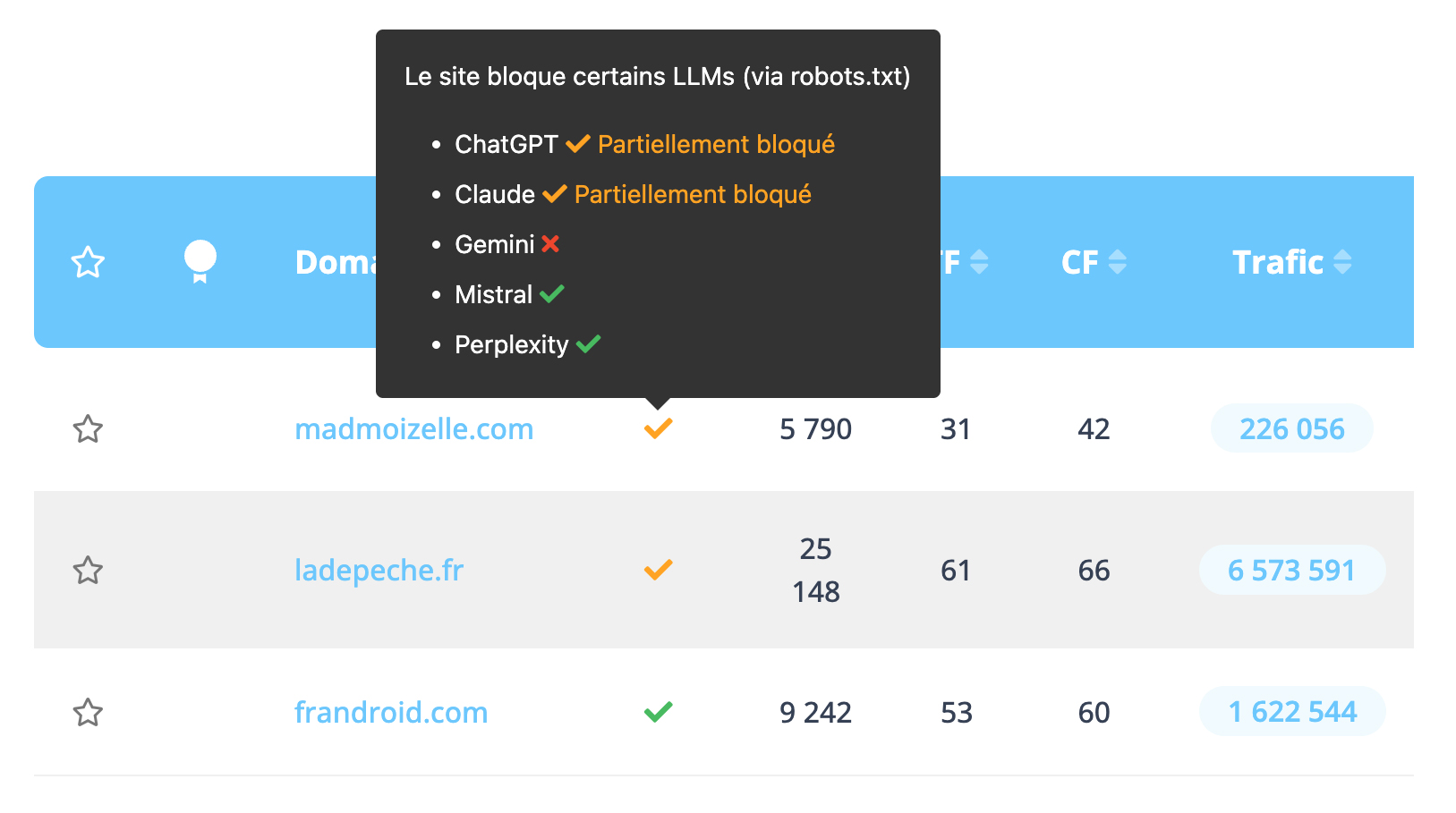
Task: Click the star icon in table header
Action: [x=88, y=262]
